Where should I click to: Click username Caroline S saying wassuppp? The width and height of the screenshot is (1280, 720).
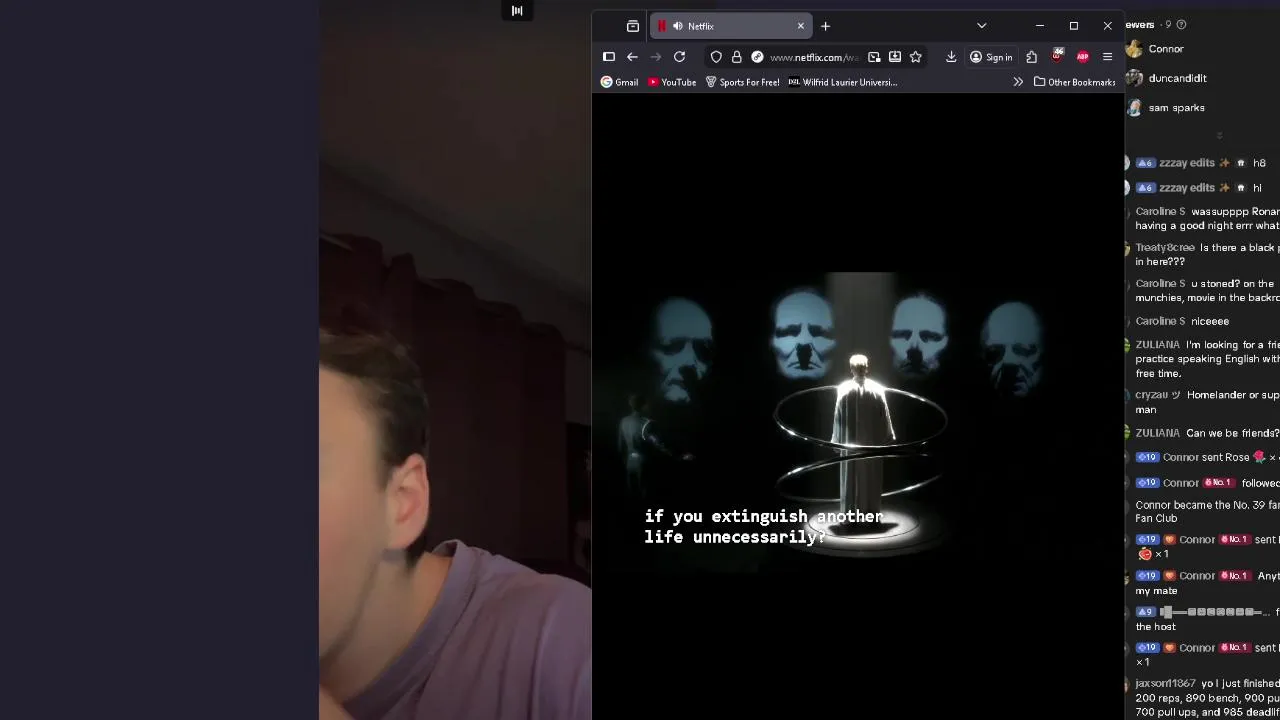pyautogui.click(x=1160, y=211)
